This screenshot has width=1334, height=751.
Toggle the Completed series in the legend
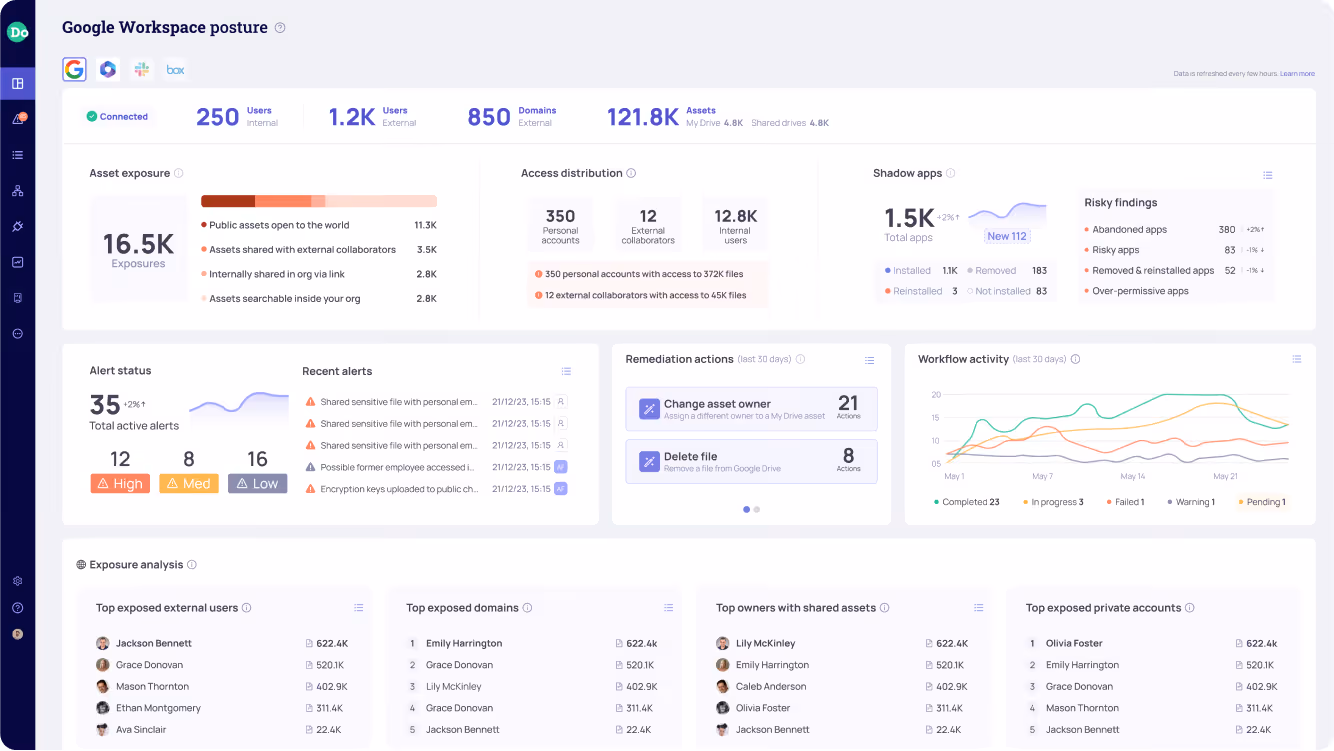[967, 502]
